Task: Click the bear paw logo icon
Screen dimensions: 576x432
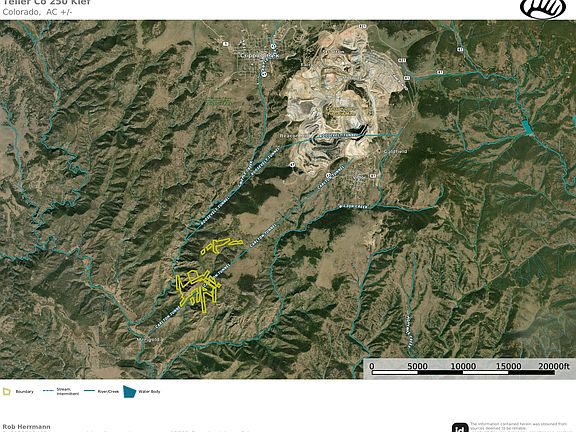Action: [543, 8]
